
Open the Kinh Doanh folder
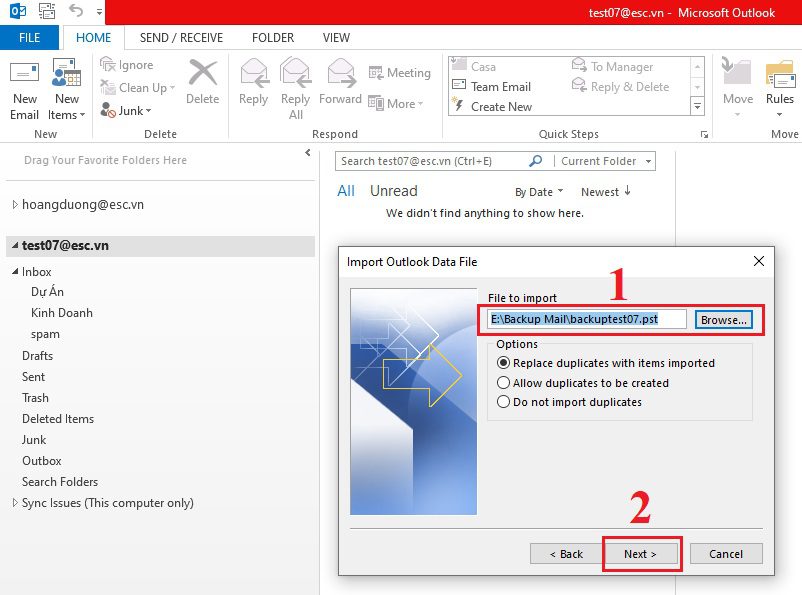point(61,313)
